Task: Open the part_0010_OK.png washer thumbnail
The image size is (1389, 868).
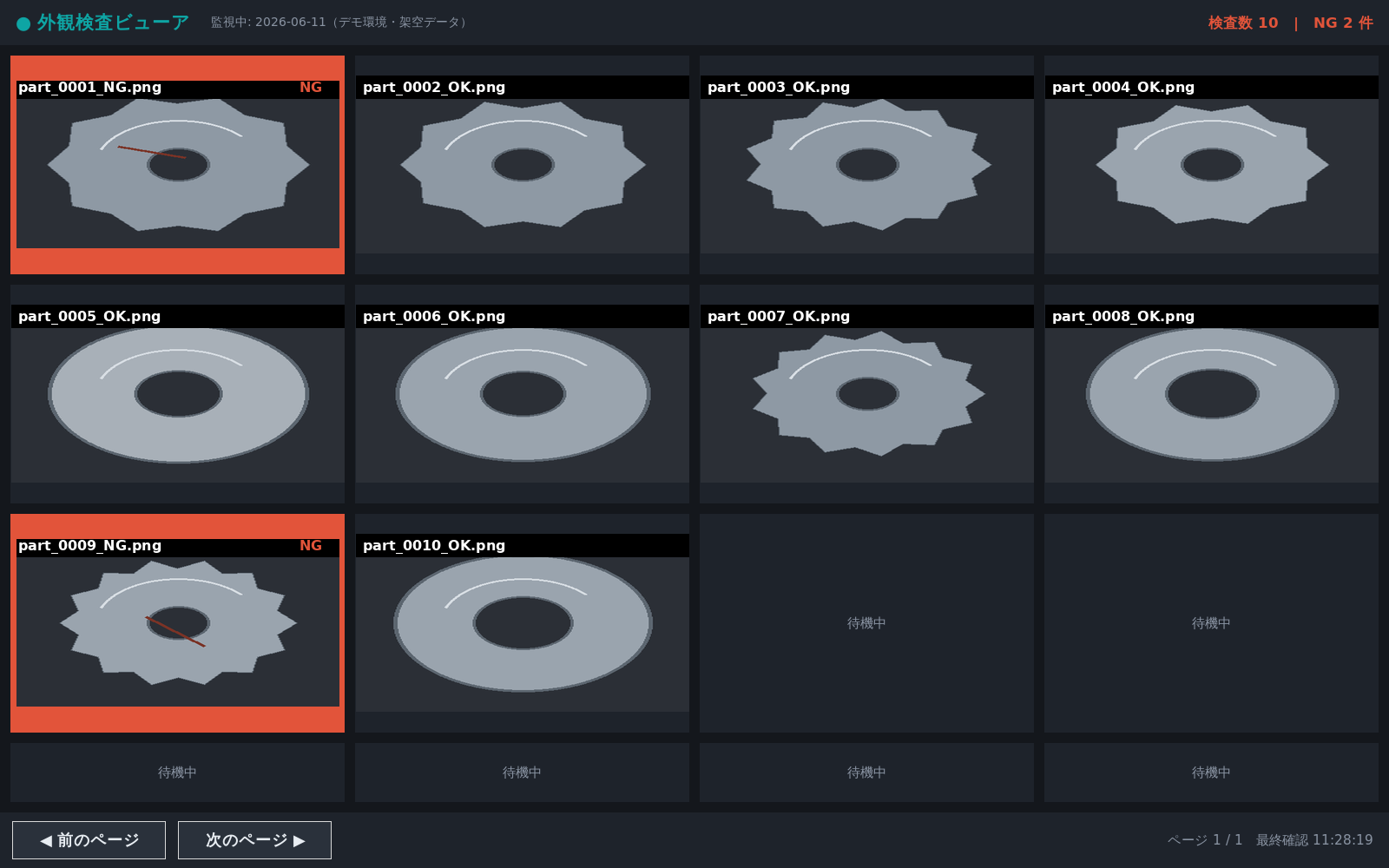Action: pyautogui.click(x=523, y=623)
